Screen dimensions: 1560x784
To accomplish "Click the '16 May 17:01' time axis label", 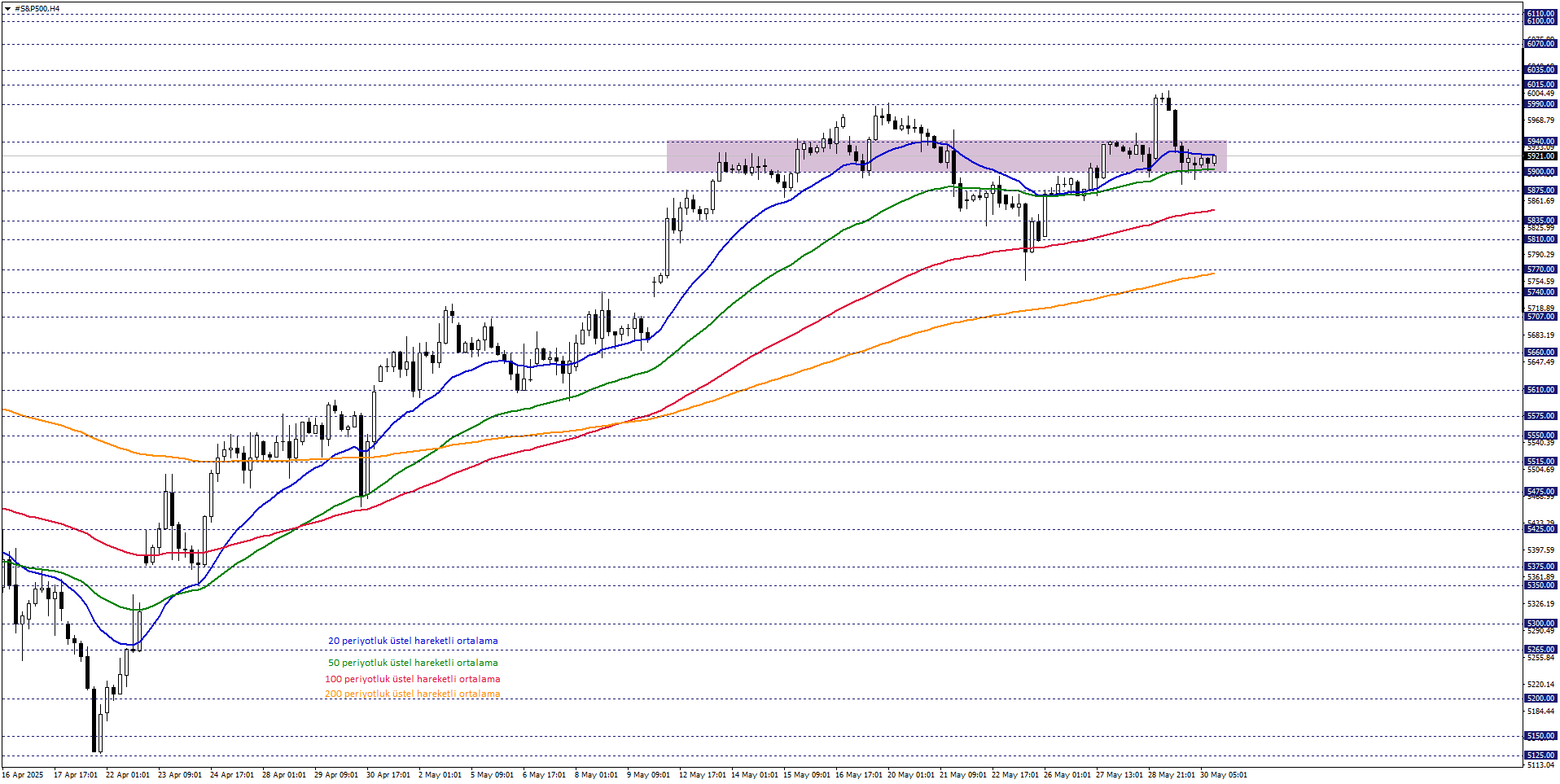I will 859,775.
